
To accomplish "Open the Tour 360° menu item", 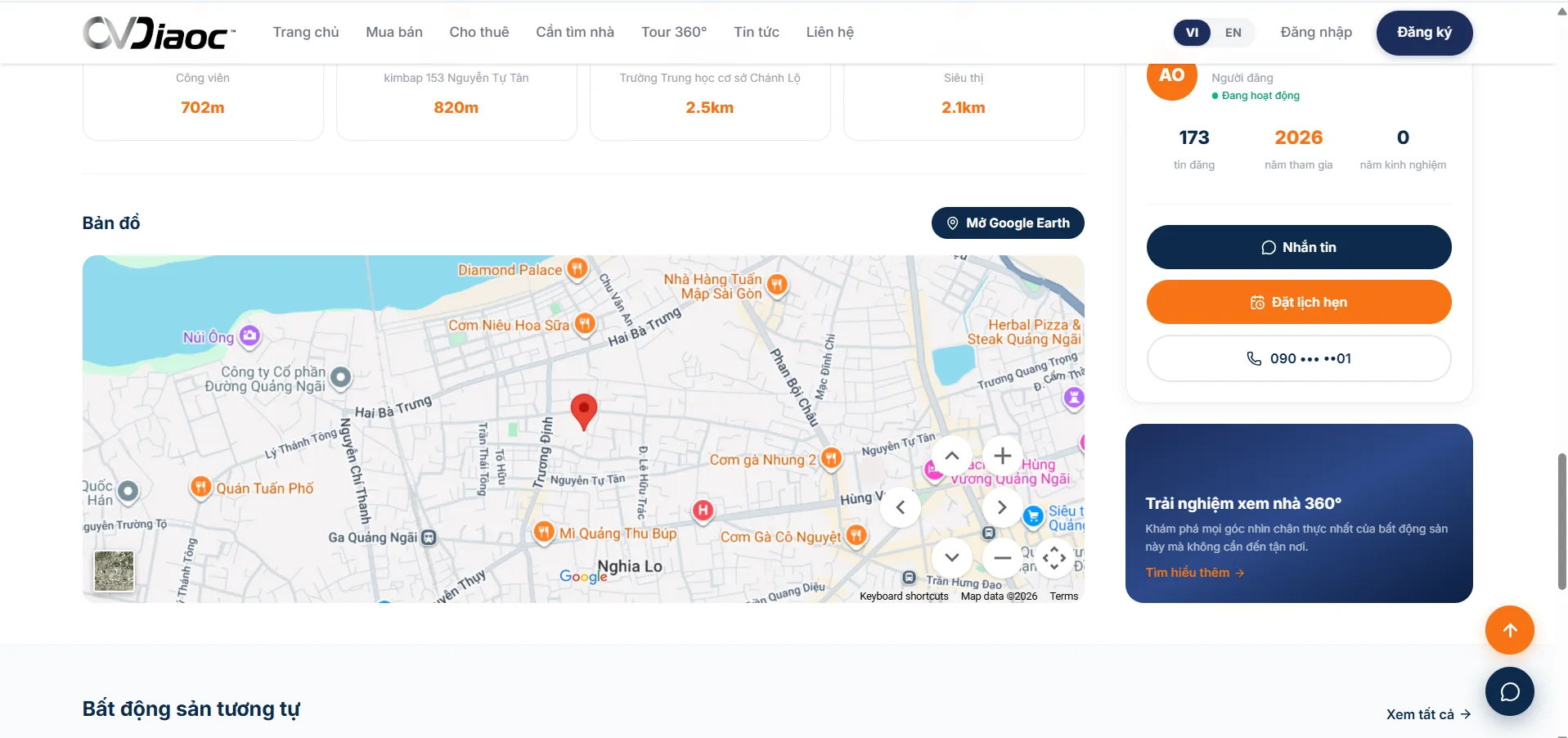I will pyautogui.click(x=674, y=32).
